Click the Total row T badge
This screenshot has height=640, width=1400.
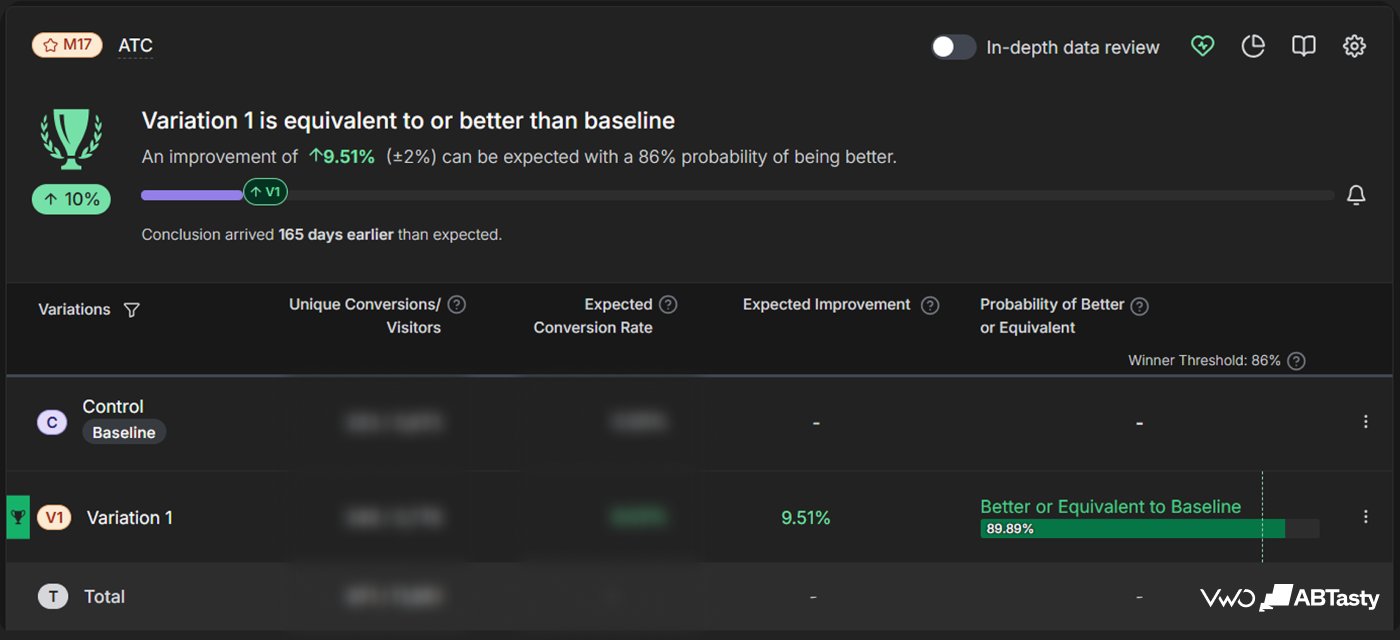pos(52,596)
